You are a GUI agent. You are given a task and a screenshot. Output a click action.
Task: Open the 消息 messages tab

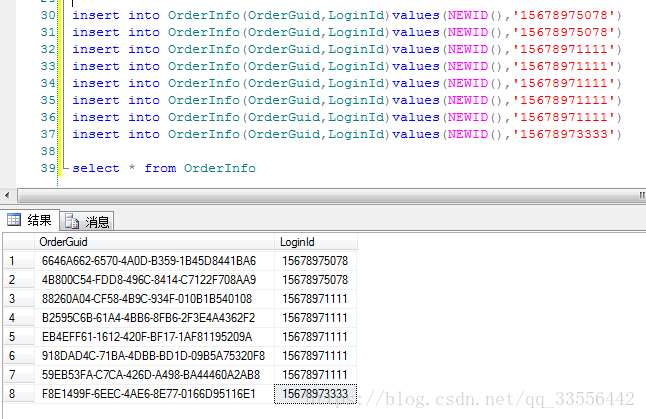tap(87, 222)
